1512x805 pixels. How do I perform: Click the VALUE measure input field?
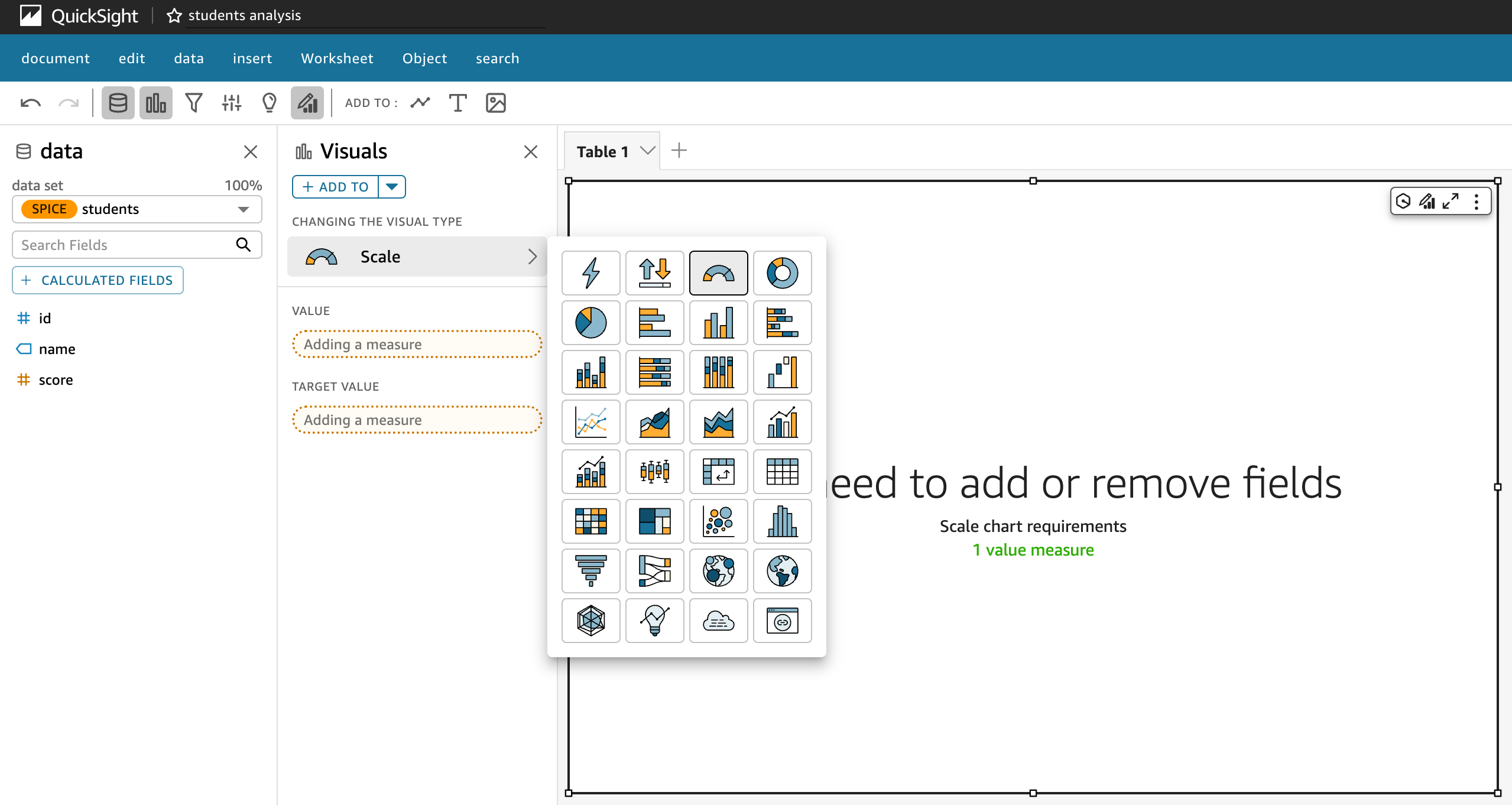tap(417, 343)
